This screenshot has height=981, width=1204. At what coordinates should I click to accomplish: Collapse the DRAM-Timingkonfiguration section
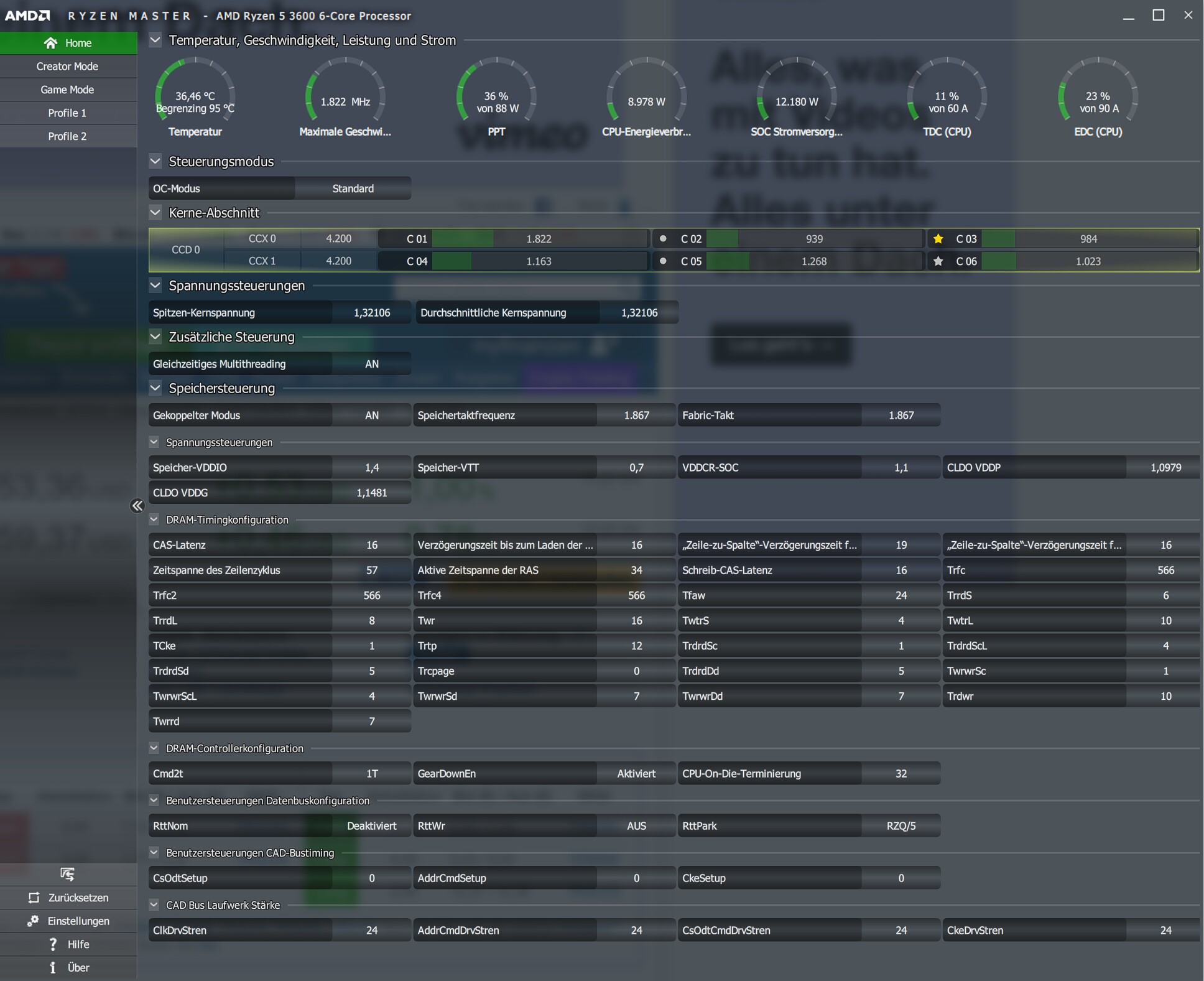[x=154, y=519]
